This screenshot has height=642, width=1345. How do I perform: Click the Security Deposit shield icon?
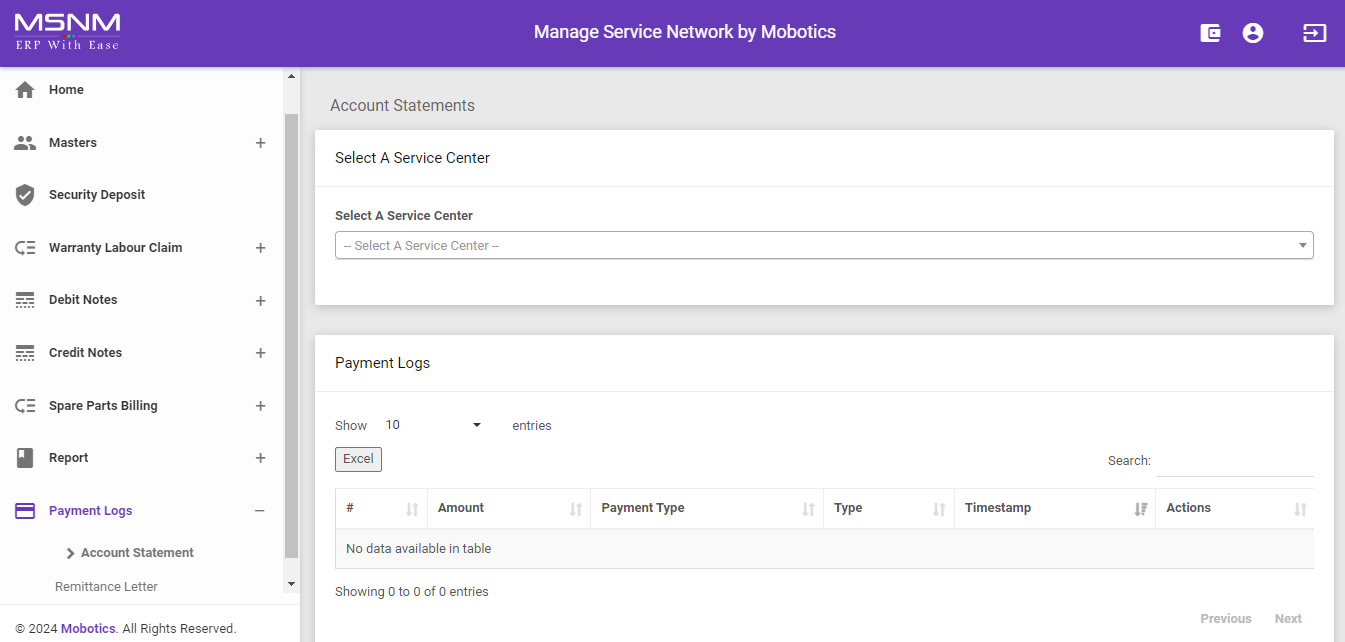(25, 195)
